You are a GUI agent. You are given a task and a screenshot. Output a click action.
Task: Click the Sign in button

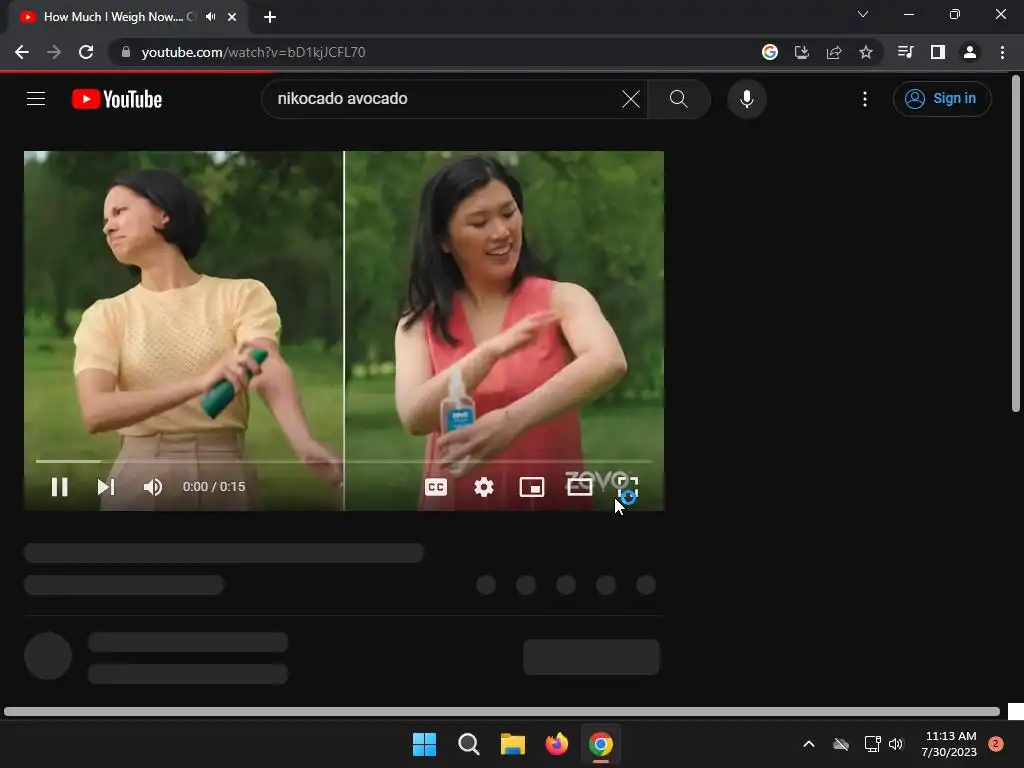pyautogui.click(x=942, y=99)
